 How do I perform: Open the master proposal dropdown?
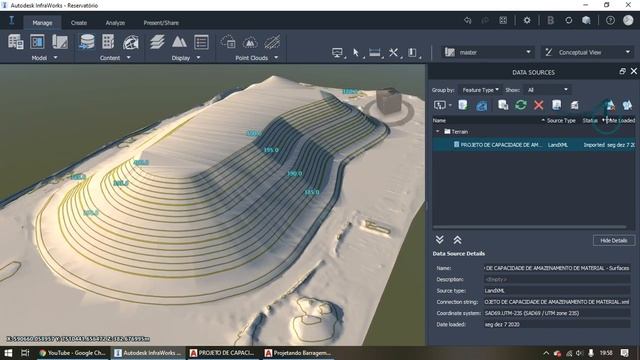488,52
